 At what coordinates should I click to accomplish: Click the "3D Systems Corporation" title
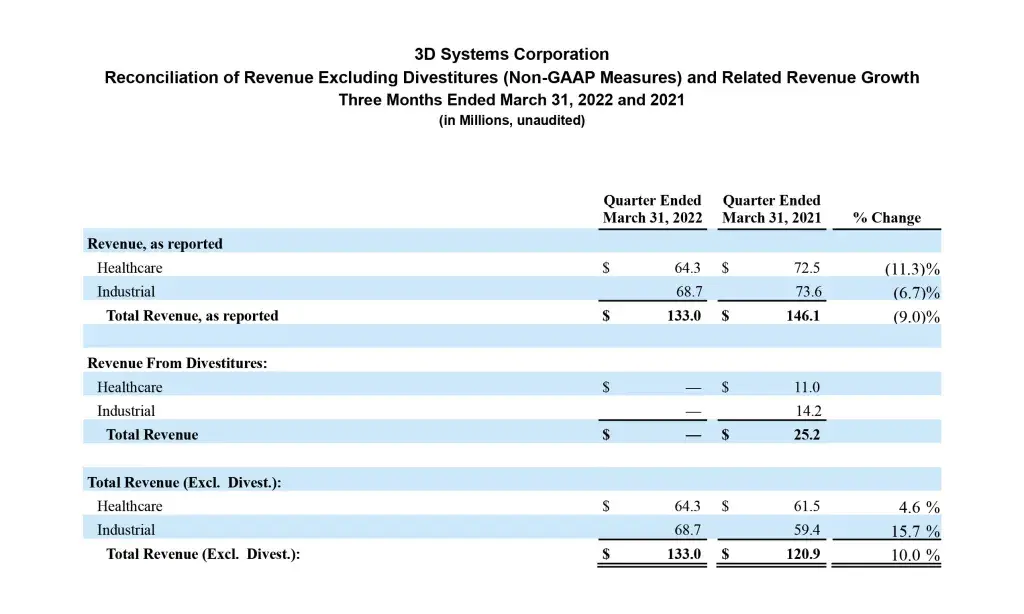click(x=511, y=54)
